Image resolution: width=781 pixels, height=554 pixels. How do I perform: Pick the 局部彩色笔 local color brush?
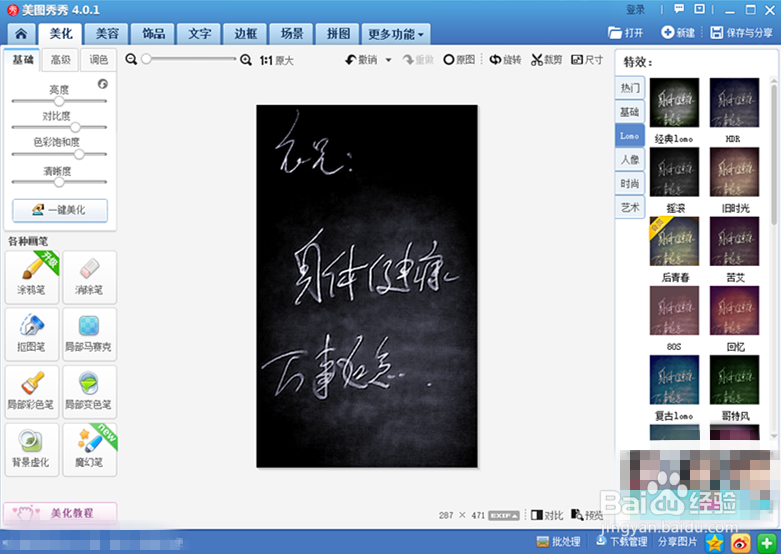tap(32, 392)
